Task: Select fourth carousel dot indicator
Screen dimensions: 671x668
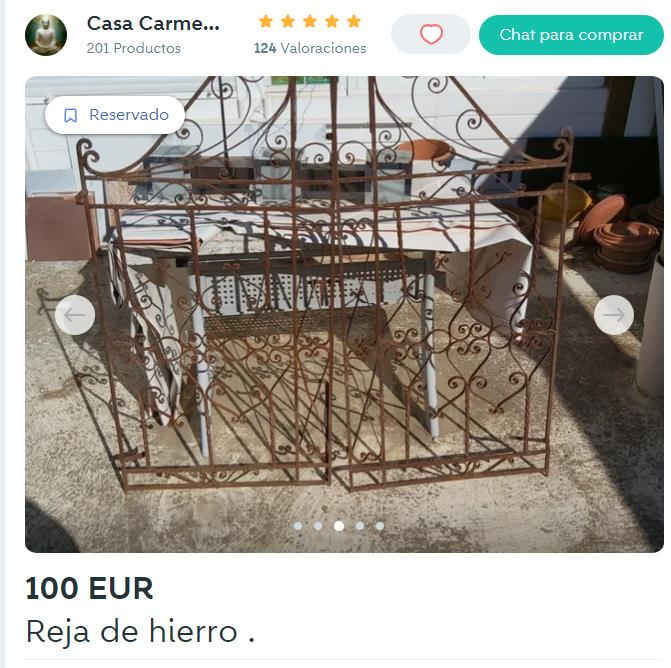Action: pos(360,526)
